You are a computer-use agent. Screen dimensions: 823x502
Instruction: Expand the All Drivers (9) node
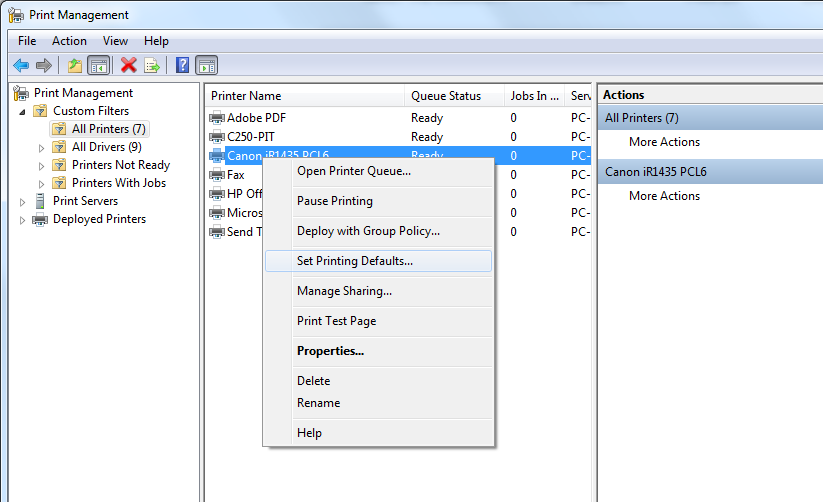pos(42,148)
